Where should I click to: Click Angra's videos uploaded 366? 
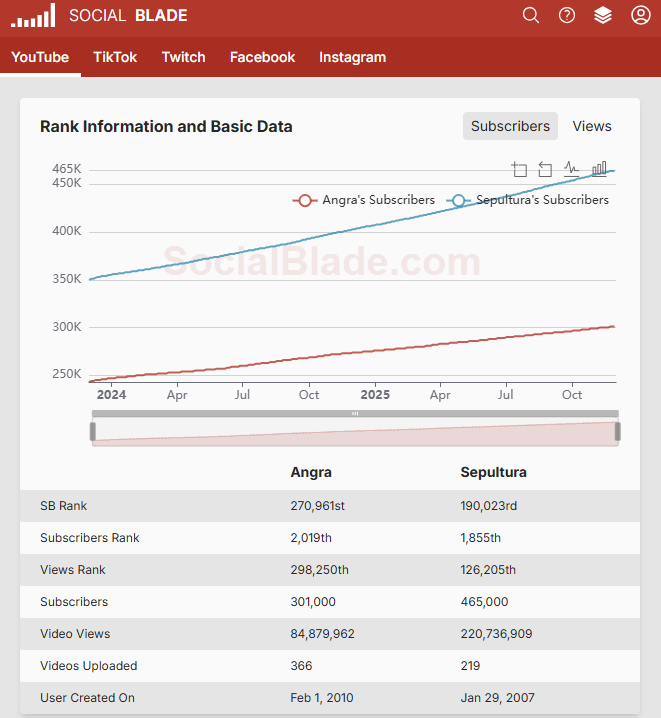click(301, 666)
